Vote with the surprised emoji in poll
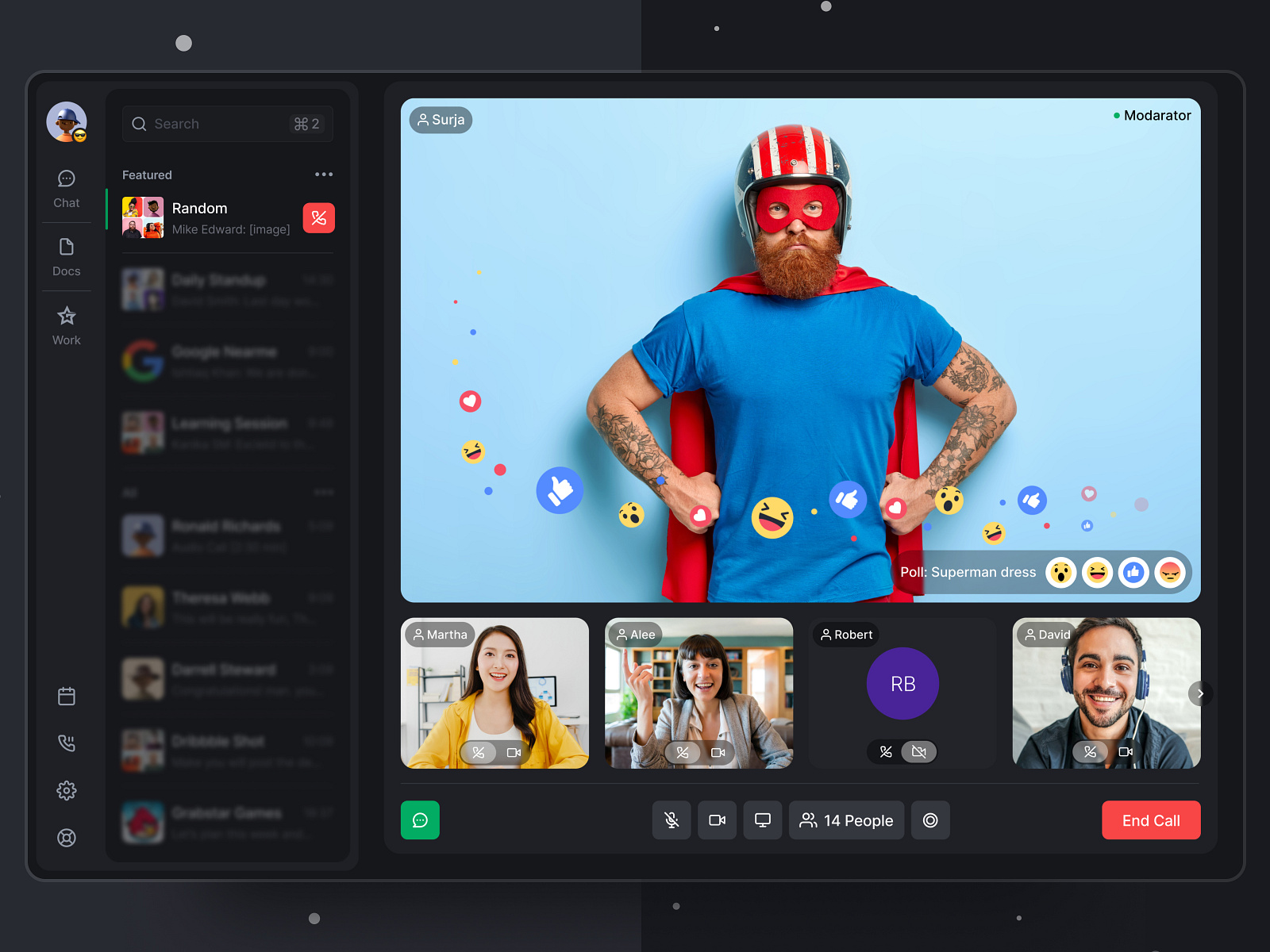The width and height of the screenshot is (1270, 952). pos(1061,572)
